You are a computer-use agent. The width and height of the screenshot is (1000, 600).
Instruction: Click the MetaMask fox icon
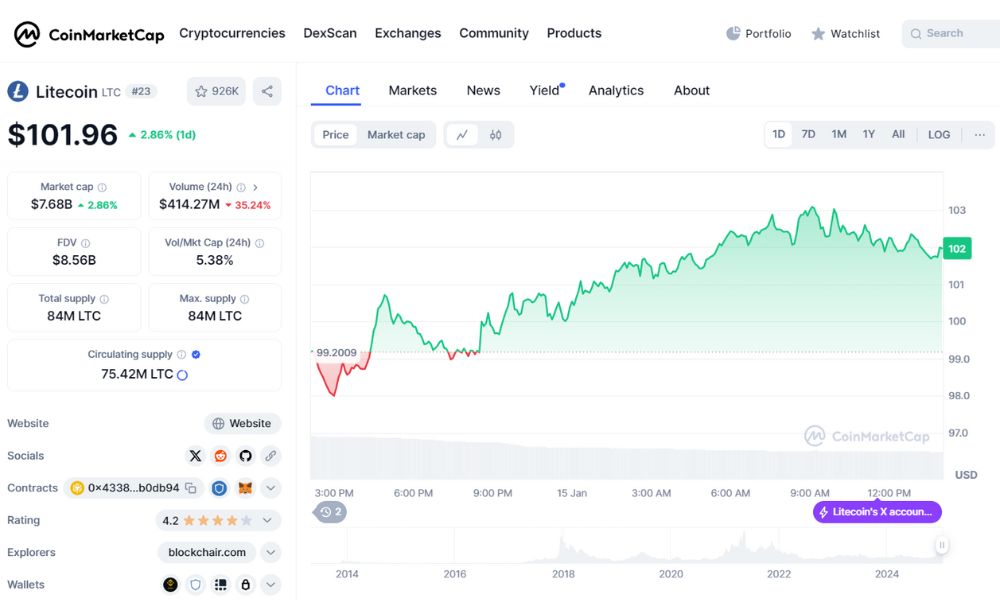[x=245, y=488]
